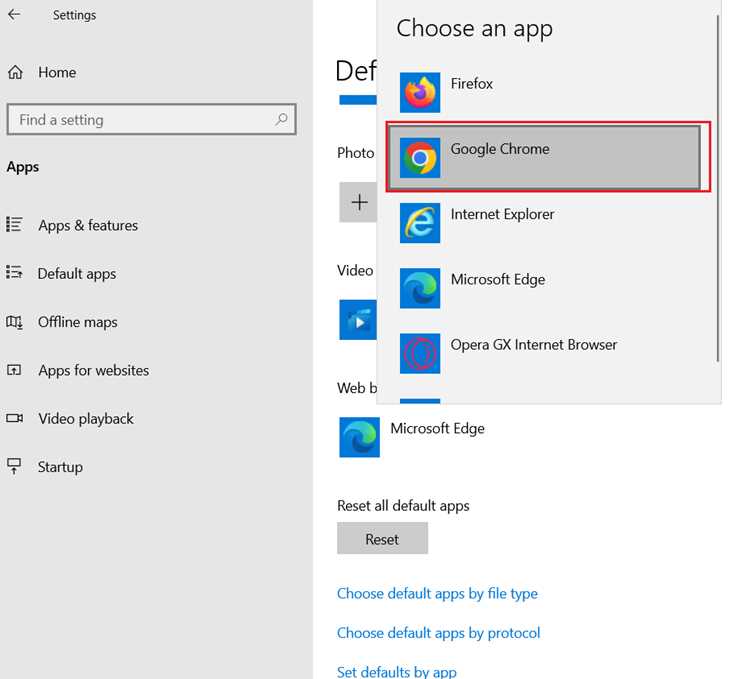The width and height of the screenshot is (750, 679).
Task: Click the plus icon under Photo viewer
Action: point(358,202)
